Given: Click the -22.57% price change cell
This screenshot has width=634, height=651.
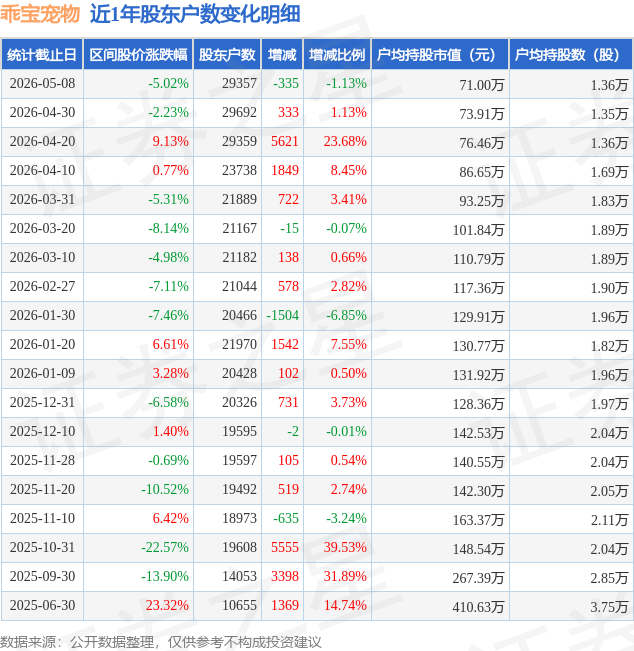Looking at the screenshot, I should (165, 547).
